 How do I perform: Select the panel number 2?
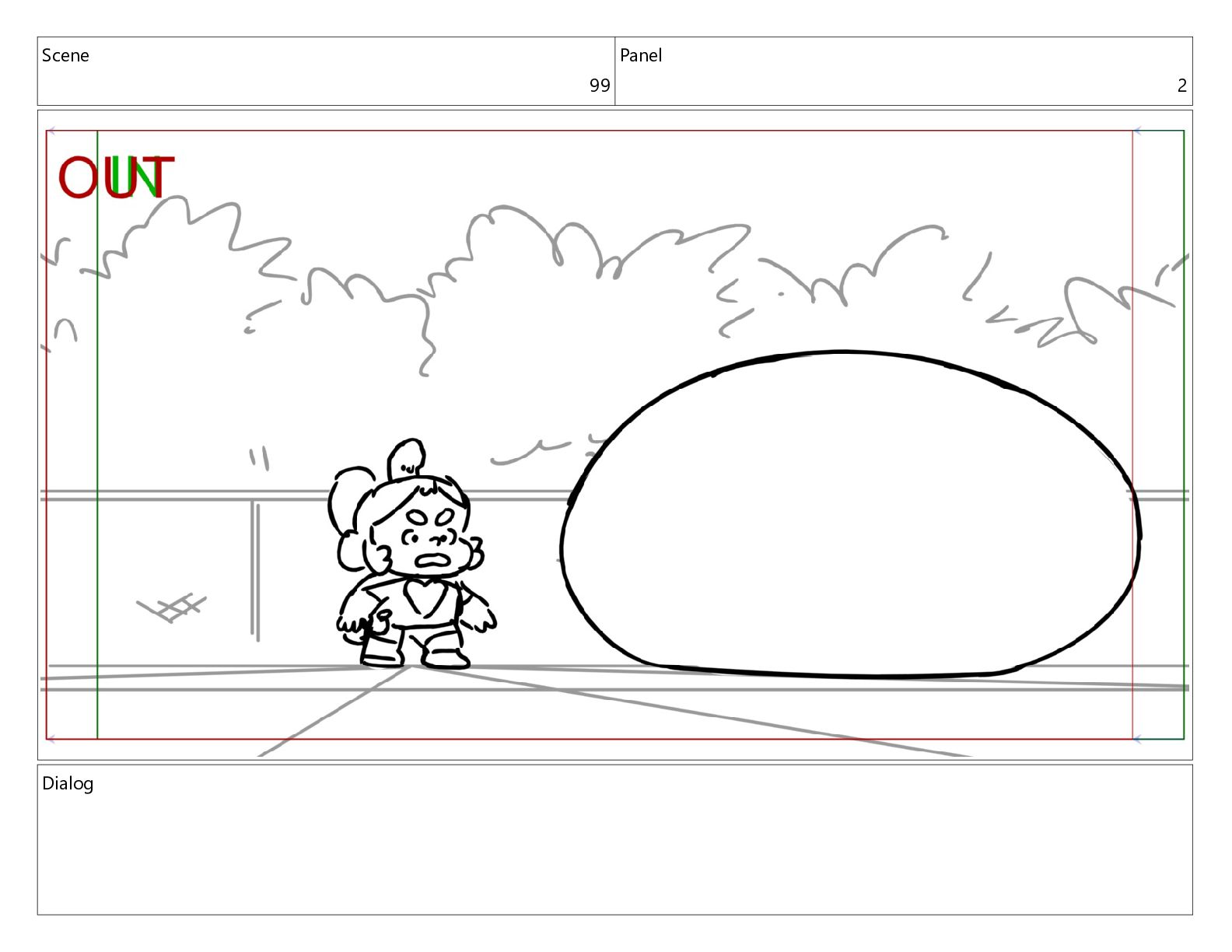tap(1182, 86)
